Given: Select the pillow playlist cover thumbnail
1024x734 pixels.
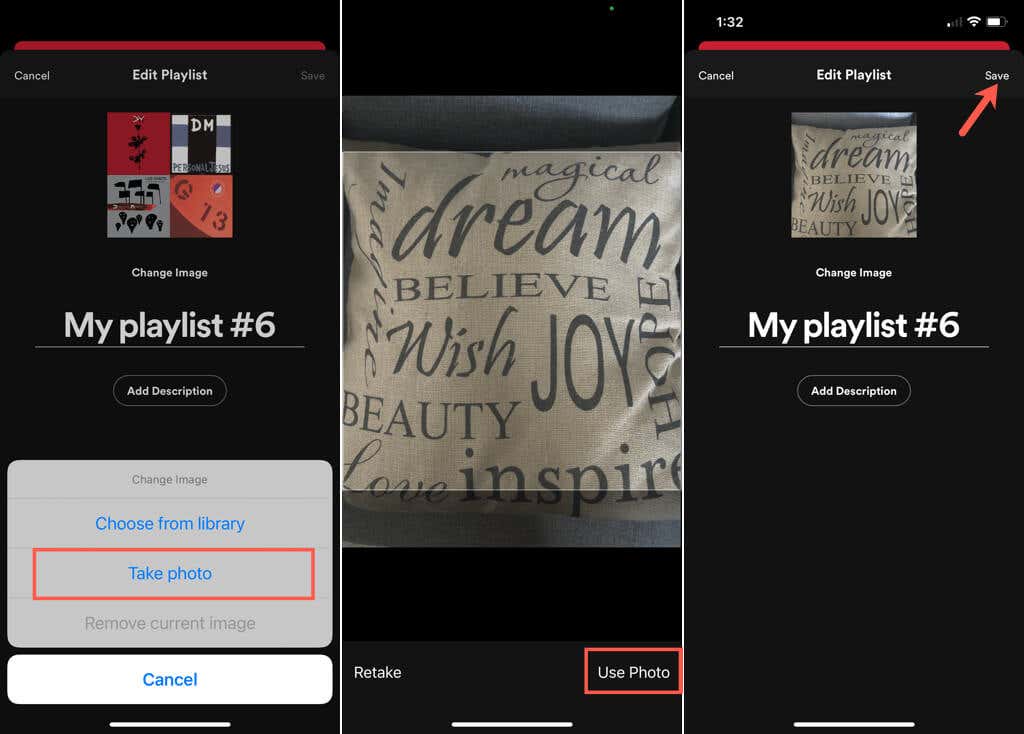Looking at the screenshot, I should point(854,175).
